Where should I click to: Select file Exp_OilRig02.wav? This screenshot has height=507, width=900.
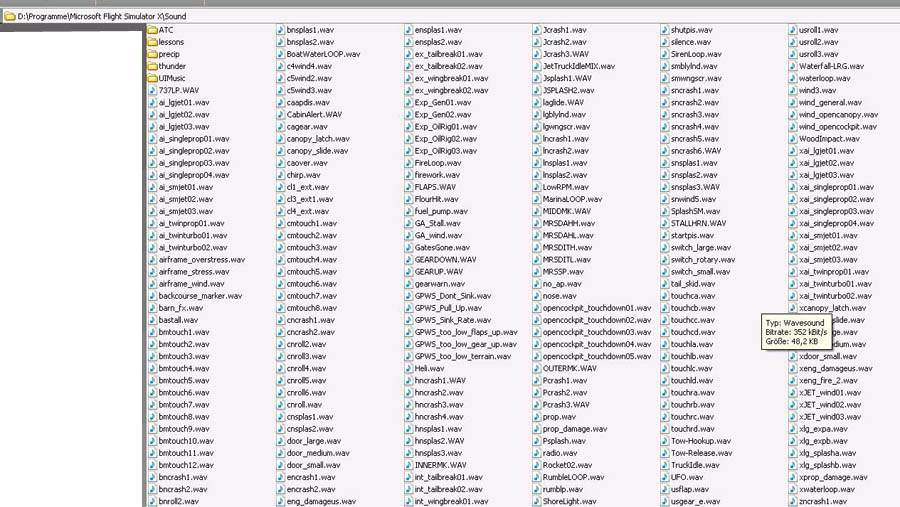pyautogui.click(x=445, y=138)
